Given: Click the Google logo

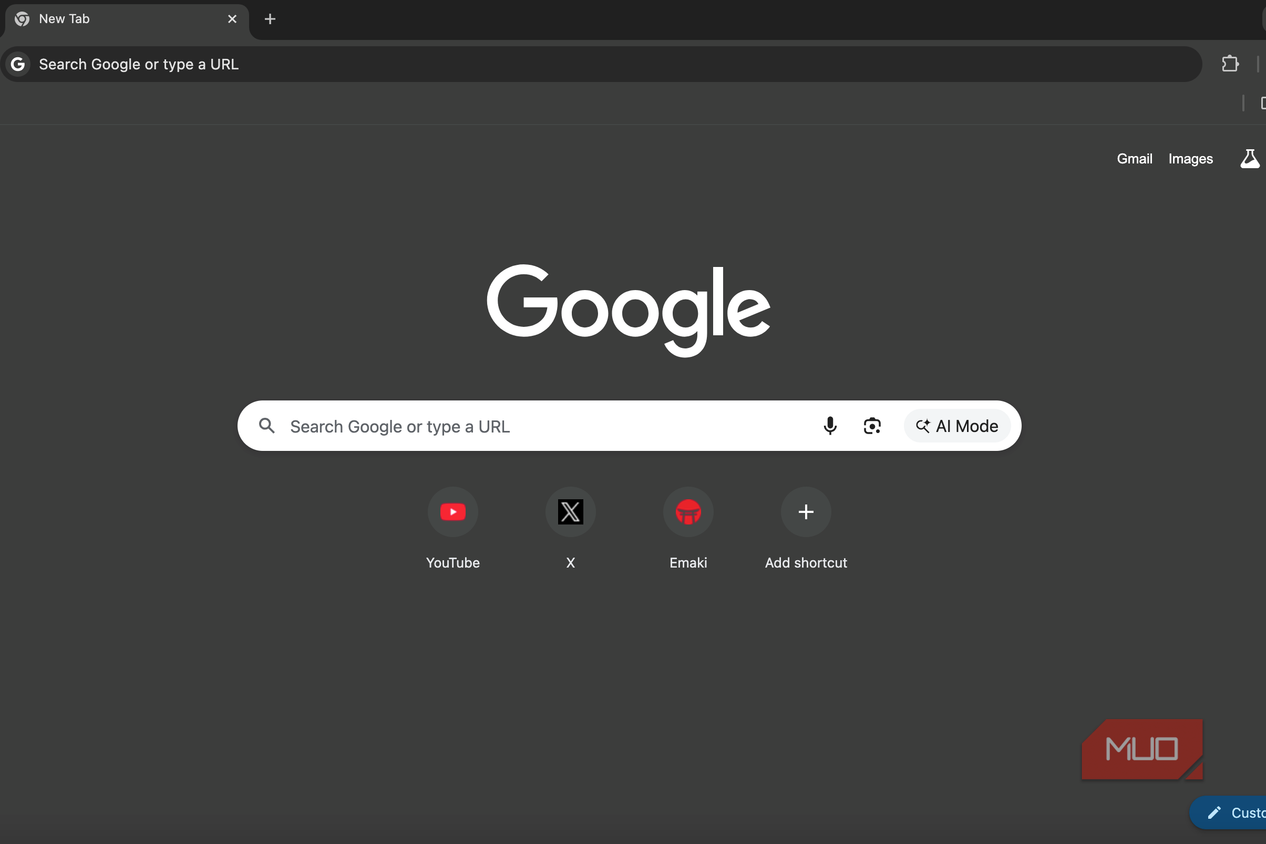Looking at the screenshot, I should (629, 310).
